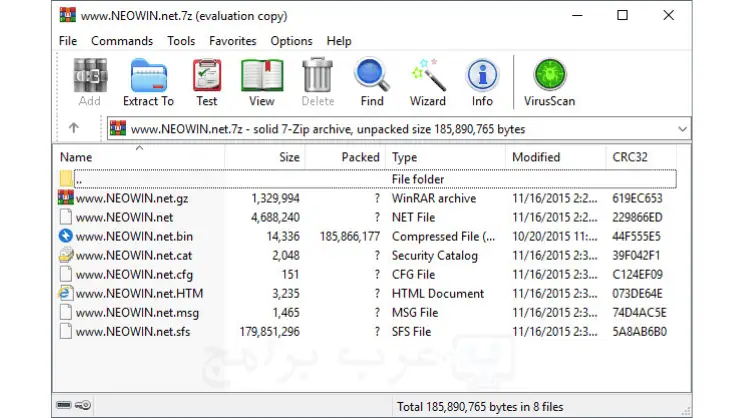Run the Test archive tool
Screen dimensions: 743x418
tap(207, 75)
